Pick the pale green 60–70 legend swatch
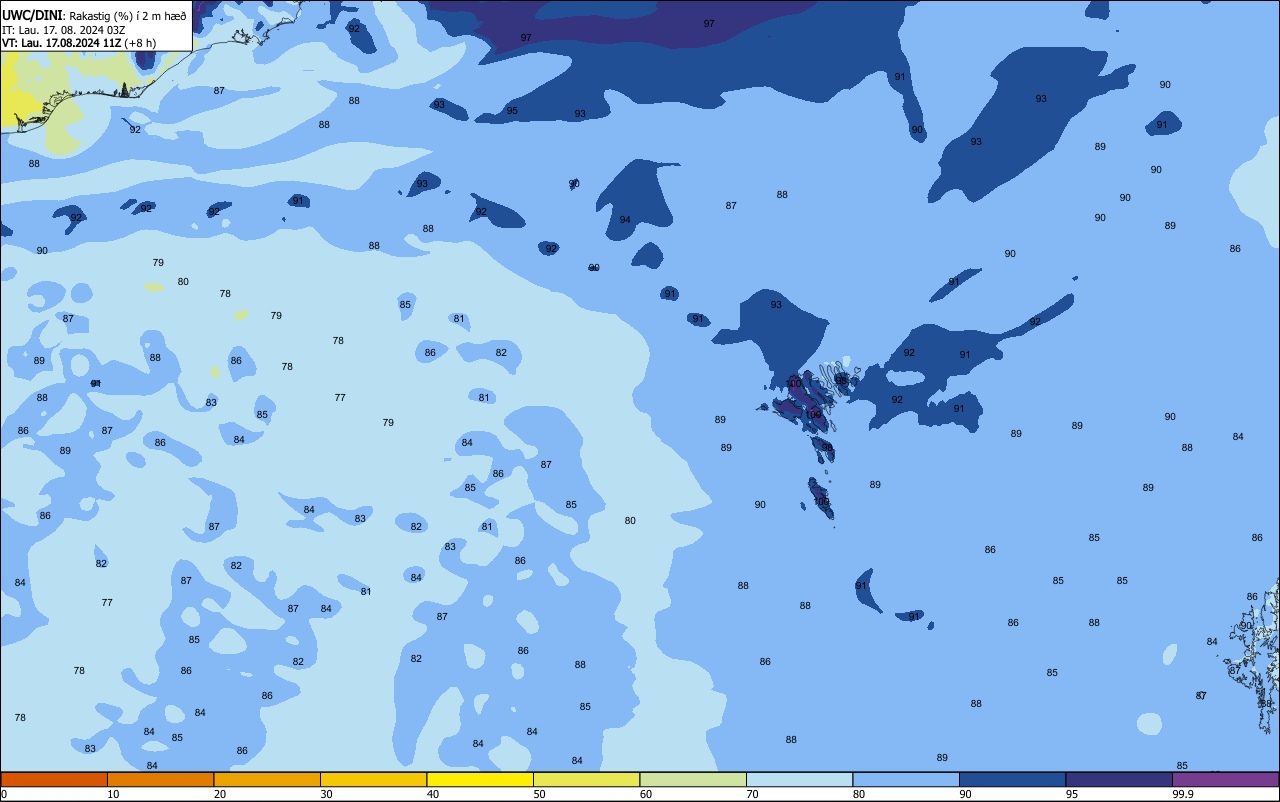1280x802 pixels. click(693, 779)
